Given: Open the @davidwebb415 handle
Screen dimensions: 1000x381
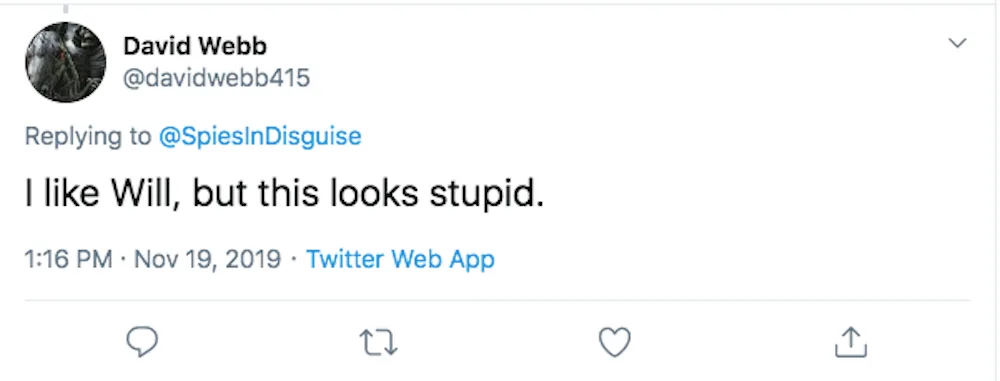Looking at the screenshot, I should click(216, 78).
